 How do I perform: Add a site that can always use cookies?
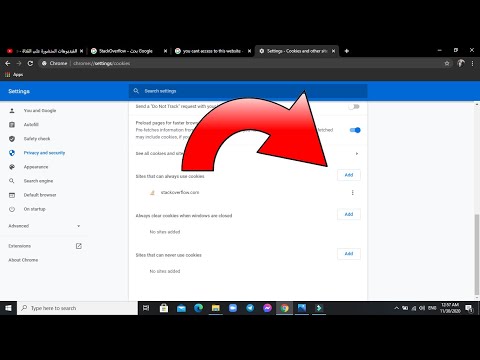pos(349,175)
